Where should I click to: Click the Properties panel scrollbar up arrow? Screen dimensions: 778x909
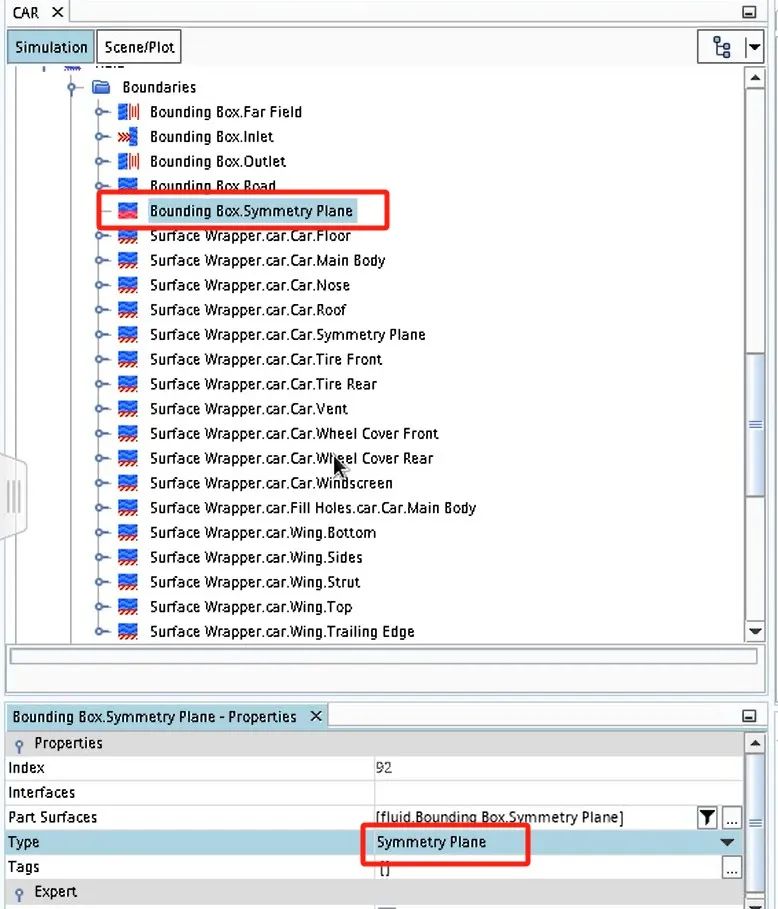pyautogui.click(x=755, y=743)
